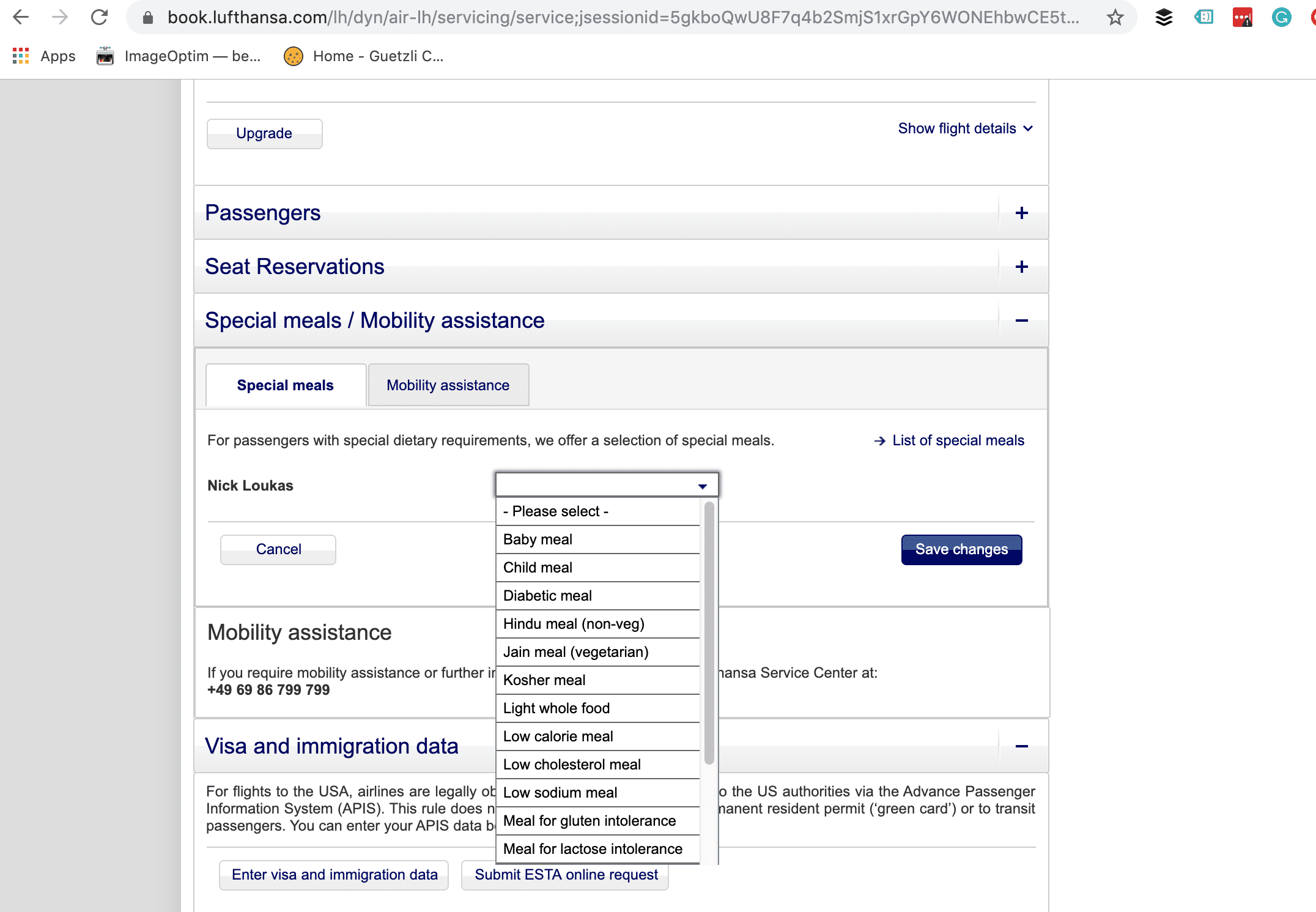This screenshot has width=1316, height=912.
Task: Reload the Lufthansa page
Action: coord(99,17)
